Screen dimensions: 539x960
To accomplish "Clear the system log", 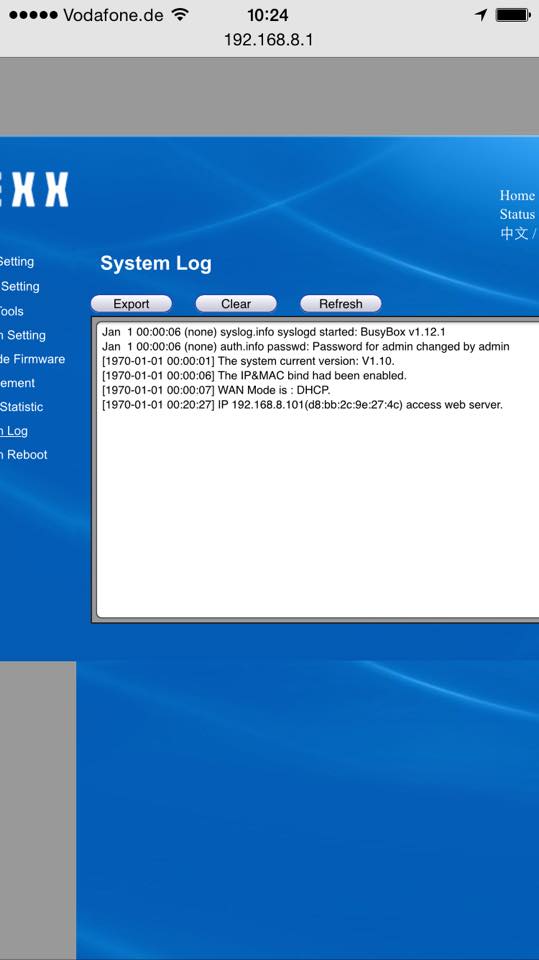I will tap(236, 304).
